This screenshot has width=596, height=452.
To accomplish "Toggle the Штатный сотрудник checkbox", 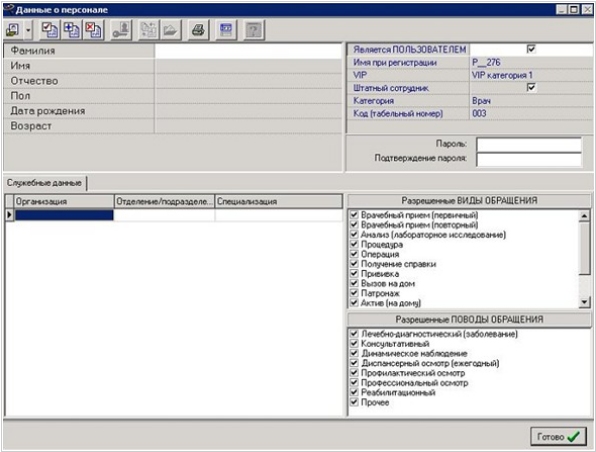I will point(531,88).
